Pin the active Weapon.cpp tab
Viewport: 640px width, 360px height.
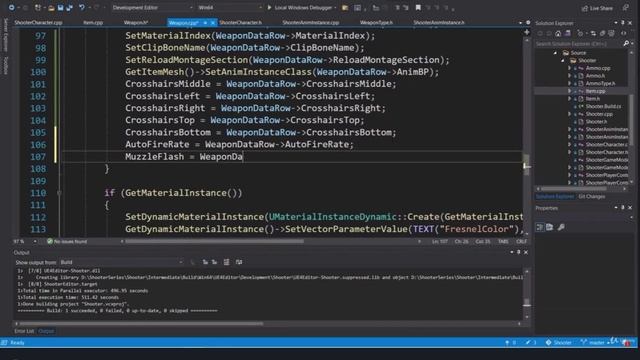coord(205,23)
